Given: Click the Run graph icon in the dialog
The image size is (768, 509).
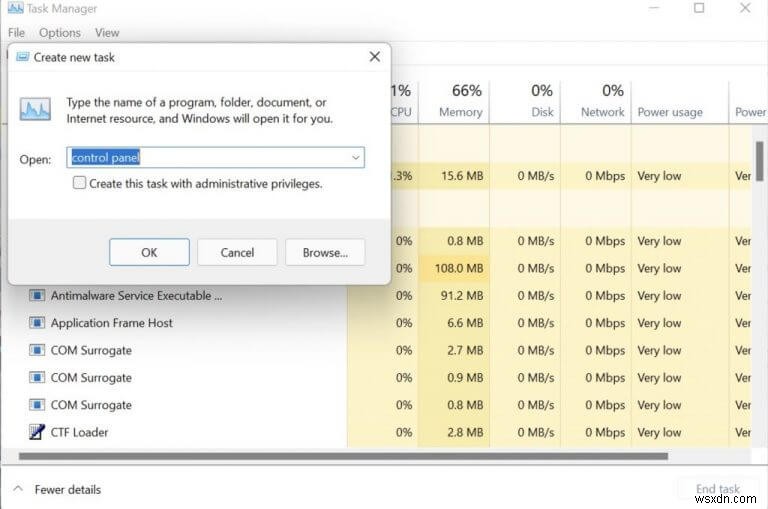Looking at the screenshot, I should [35, 109].
